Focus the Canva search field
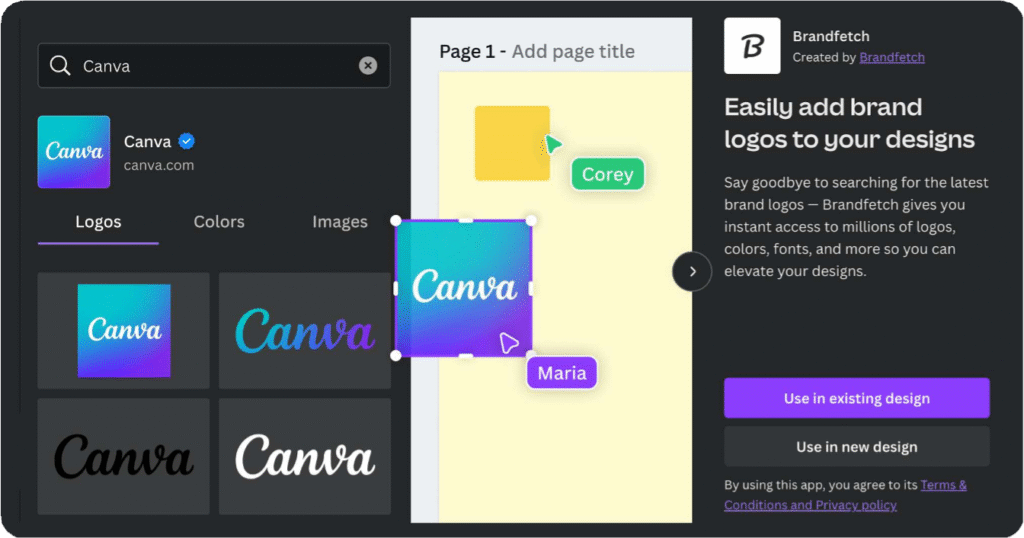Viewport: 1024px width, 538px height. (214, 65)
